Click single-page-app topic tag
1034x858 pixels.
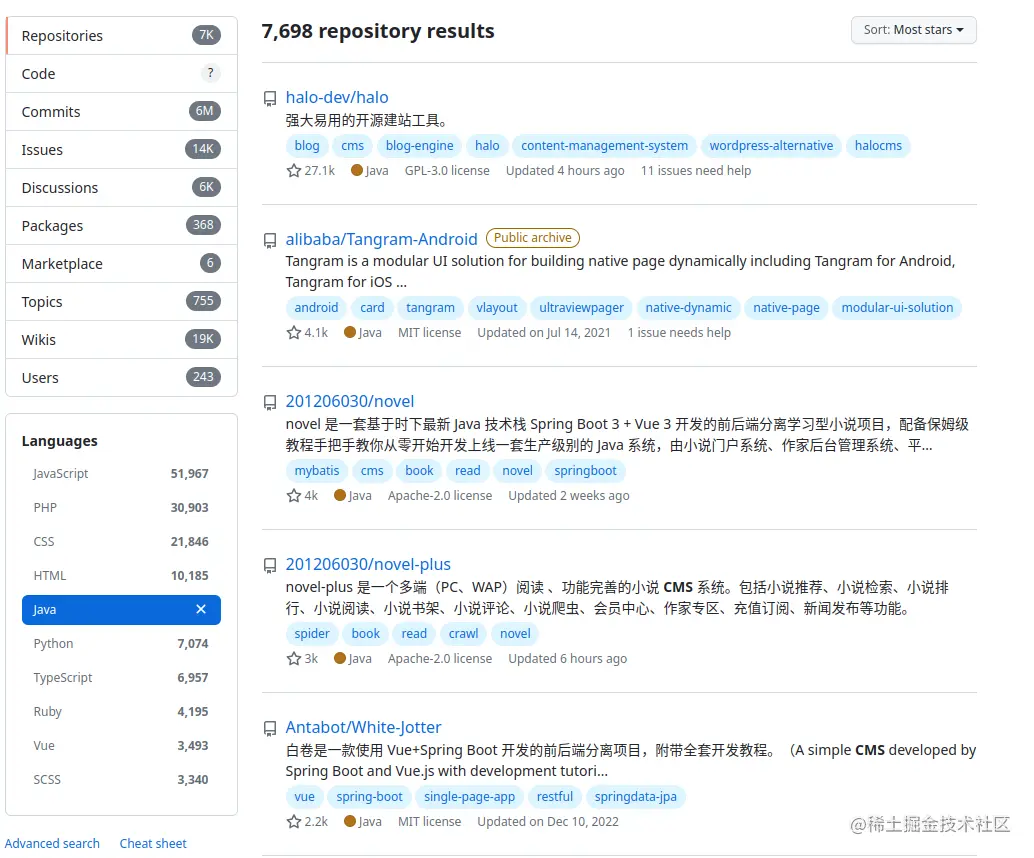[469, 797]
